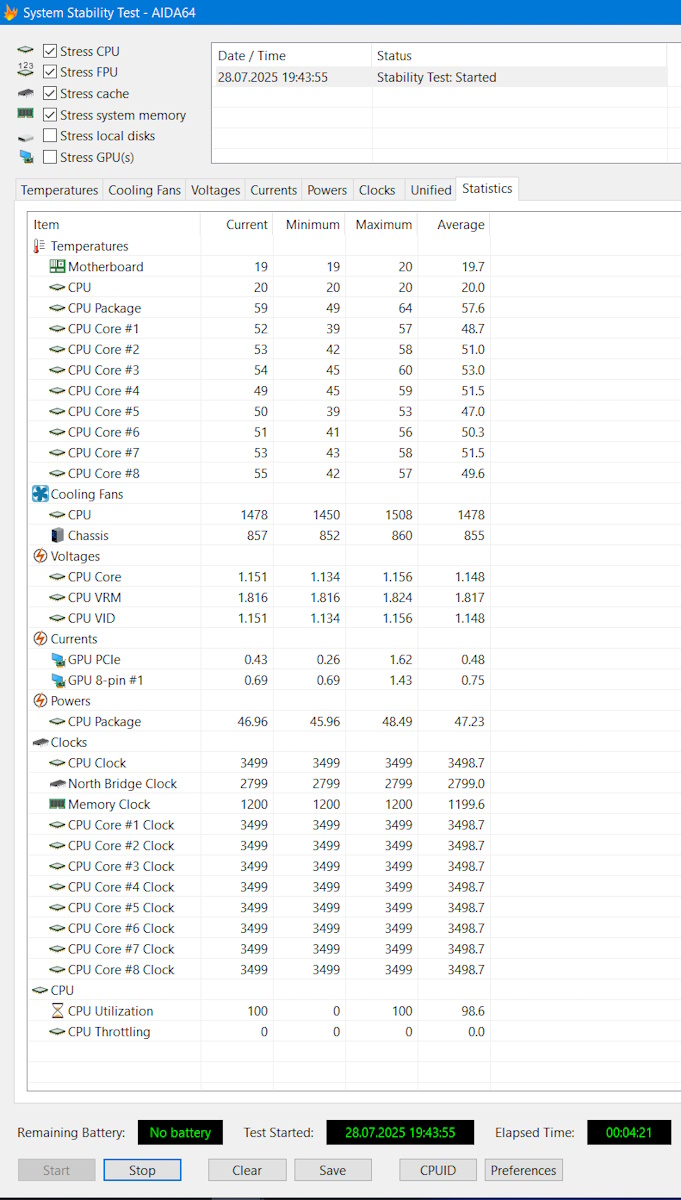Click the Current column header

pyautogui.click(x=237, y=225)
